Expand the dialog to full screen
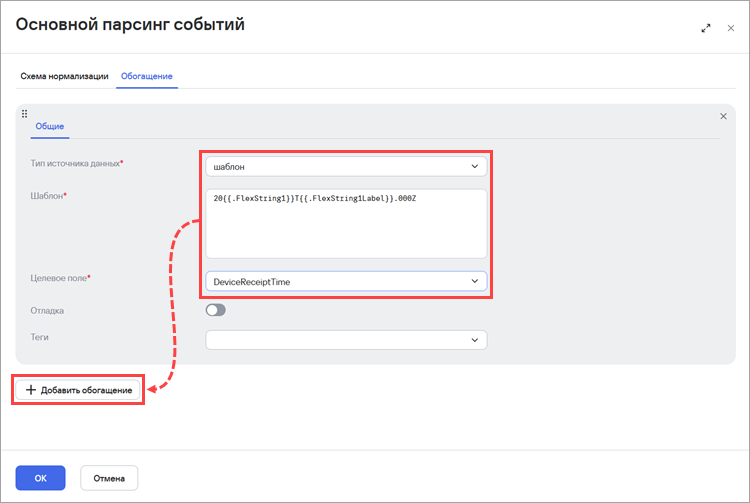750x503 pixels. pyautogui.click(x=706, y=28)
